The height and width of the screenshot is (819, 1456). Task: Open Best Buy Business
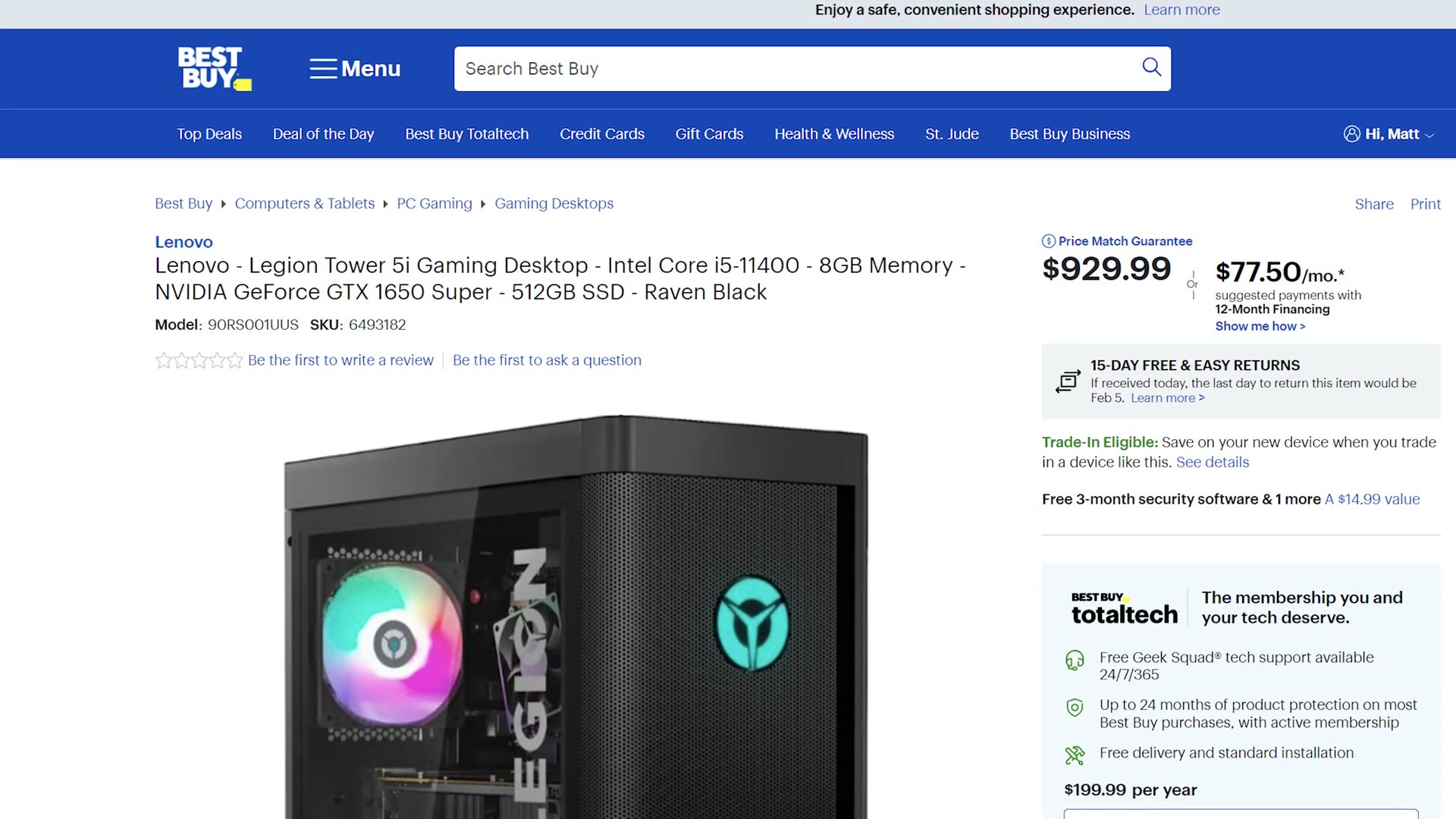tap(1069, 133)
